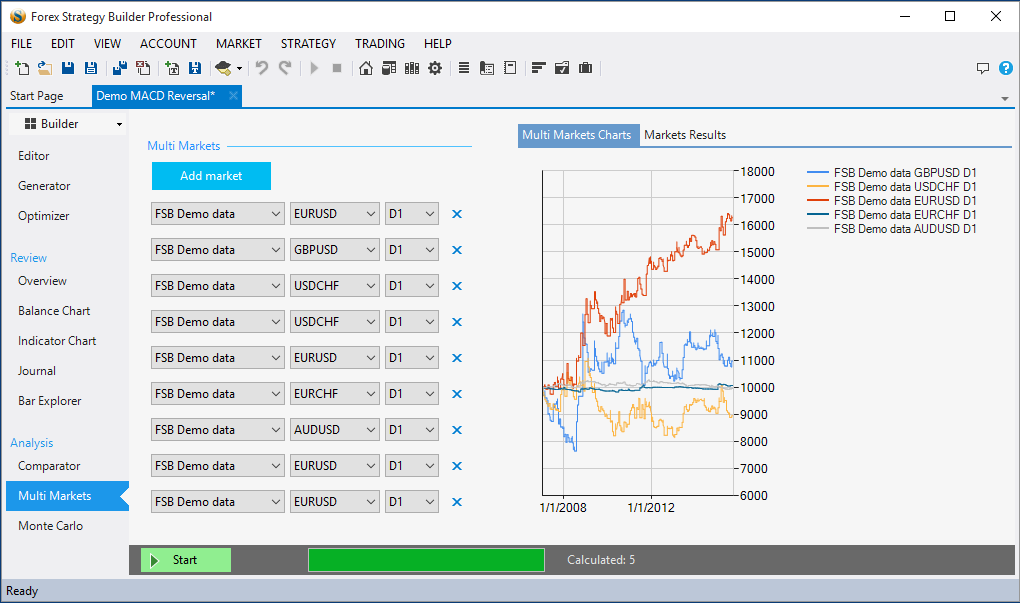Viewport: 1020px width, 603px height.
Task: Click the books library icon in toolbar
Action: pyautogui.click(x=412, y=68)
